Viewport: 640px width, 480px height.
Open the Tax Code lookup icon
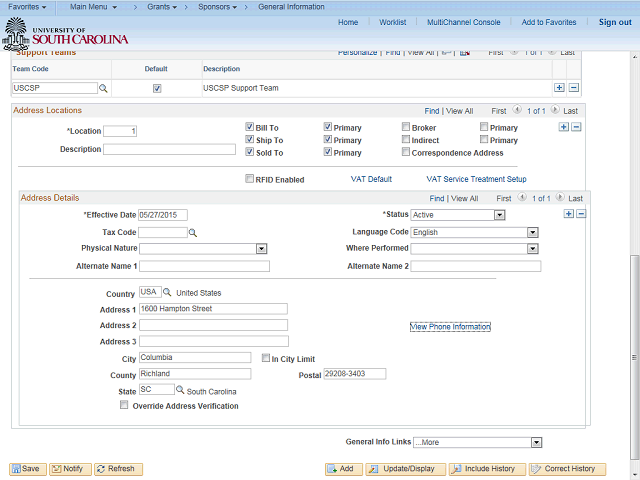[193, 232]
